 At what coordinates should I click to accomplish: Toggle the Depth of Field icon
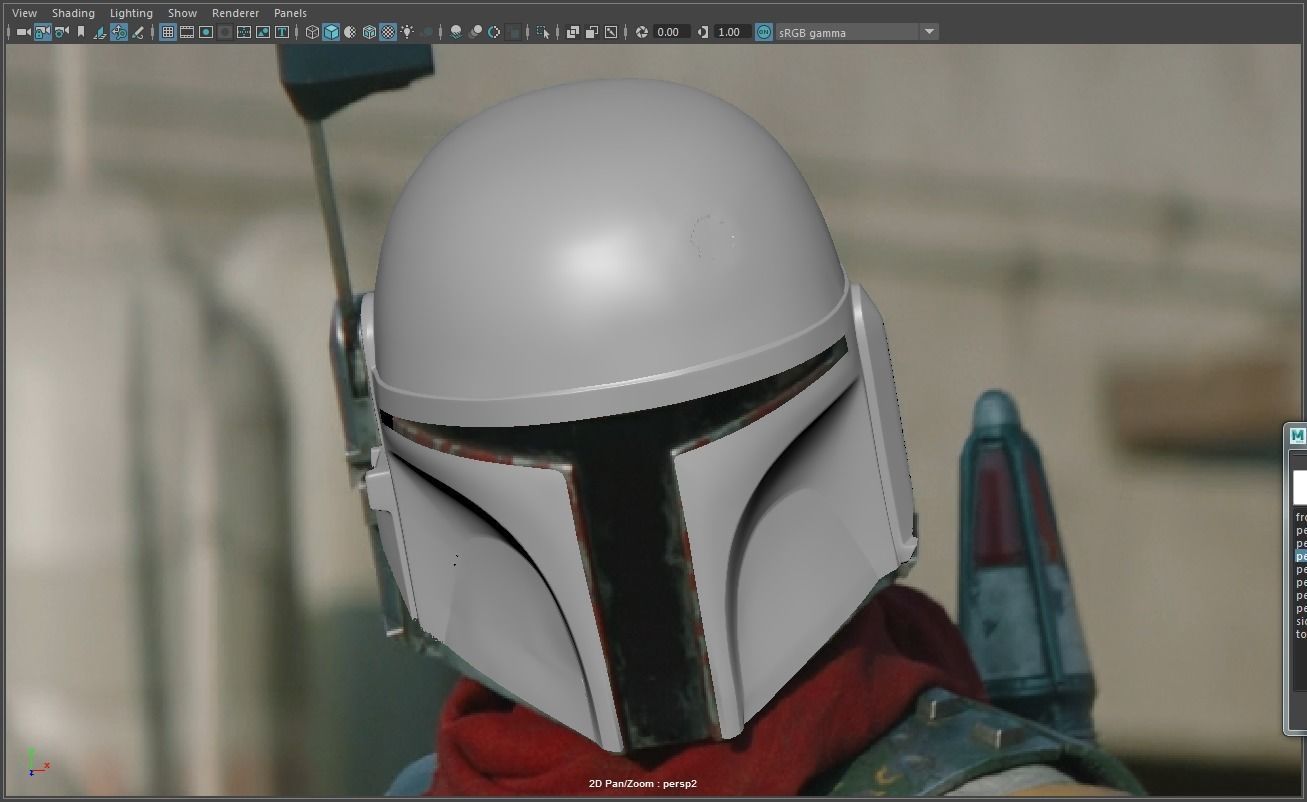pyautogui.click(x=513, y=32)
